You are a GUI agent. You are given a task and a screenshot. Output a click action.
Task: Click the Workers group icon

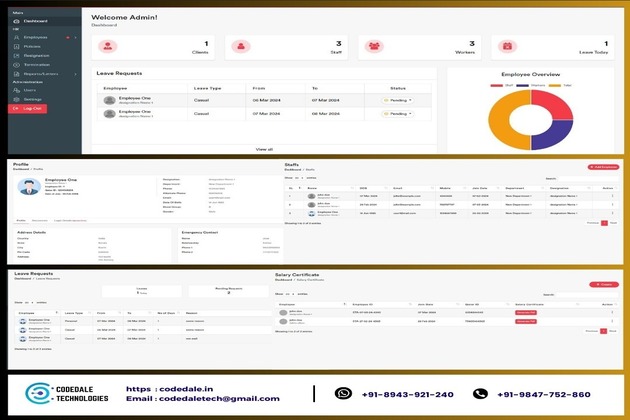pos(374,46)
